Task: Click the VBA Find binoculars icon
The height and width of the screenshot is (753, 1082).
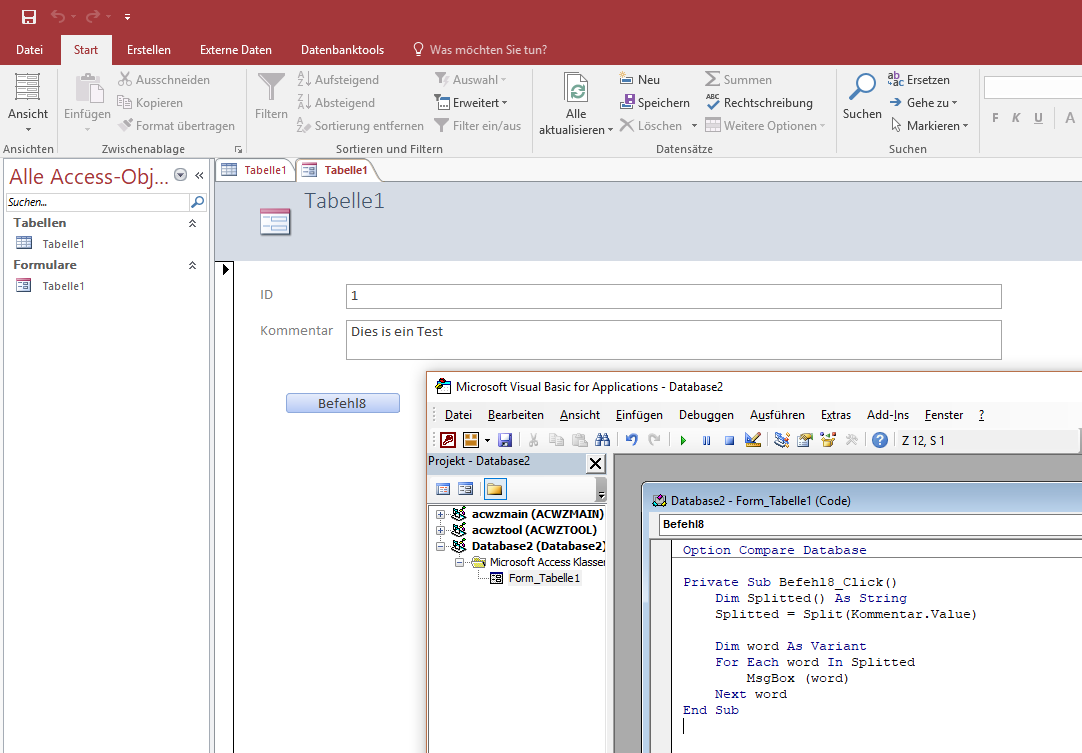Action: point(602,440)
